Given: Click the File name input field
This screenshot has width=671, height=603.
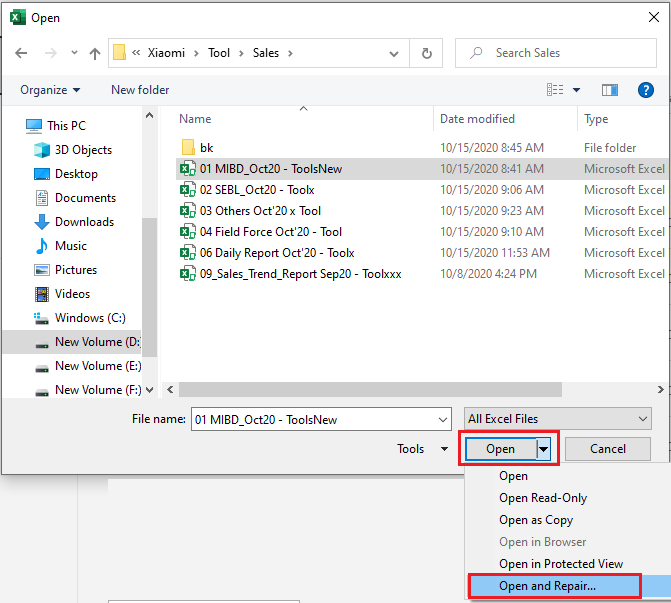Looking at the screenshot, I should [x=315, y=419].
